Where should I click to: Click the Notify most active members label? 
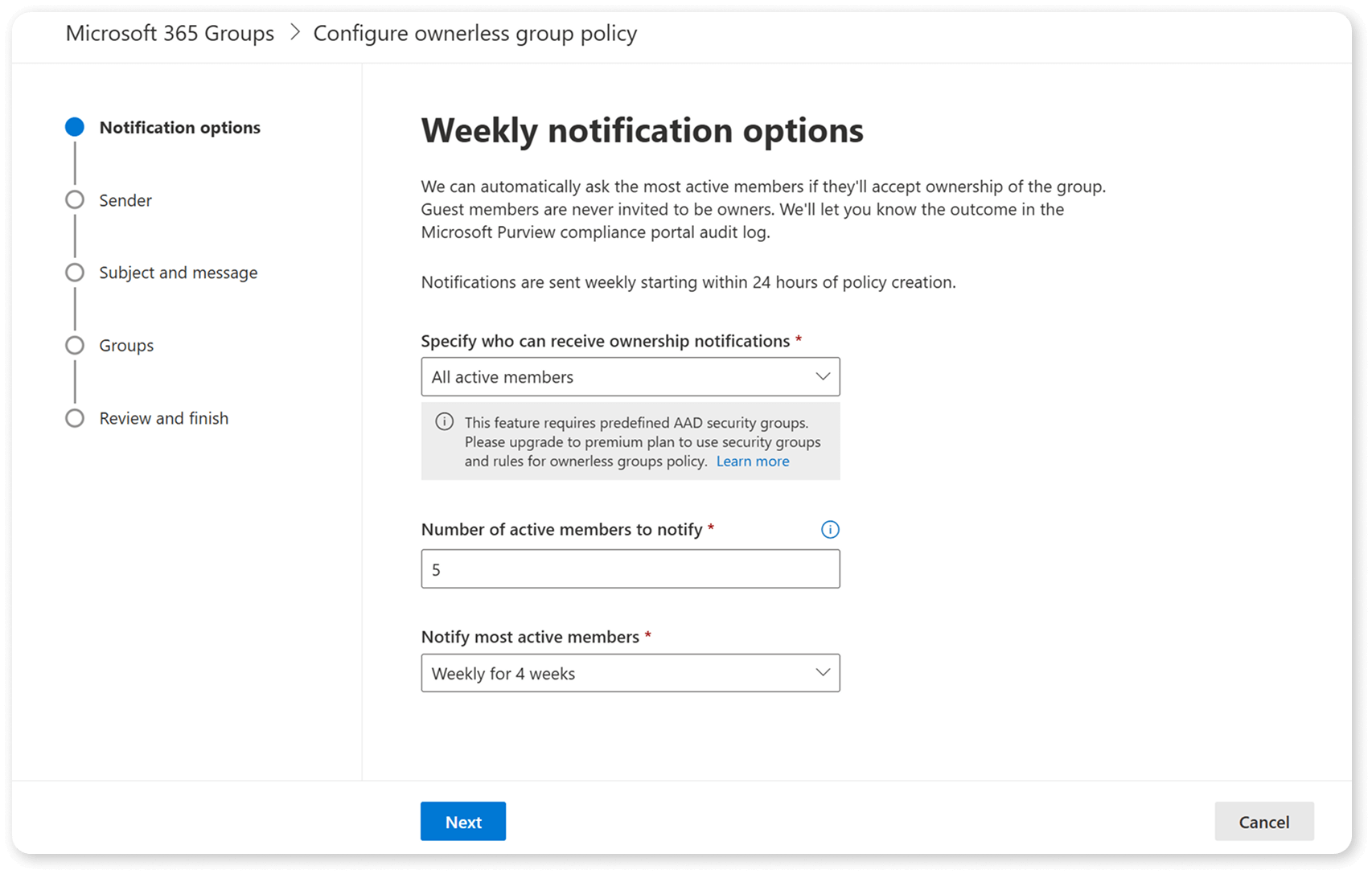[530, 637]
